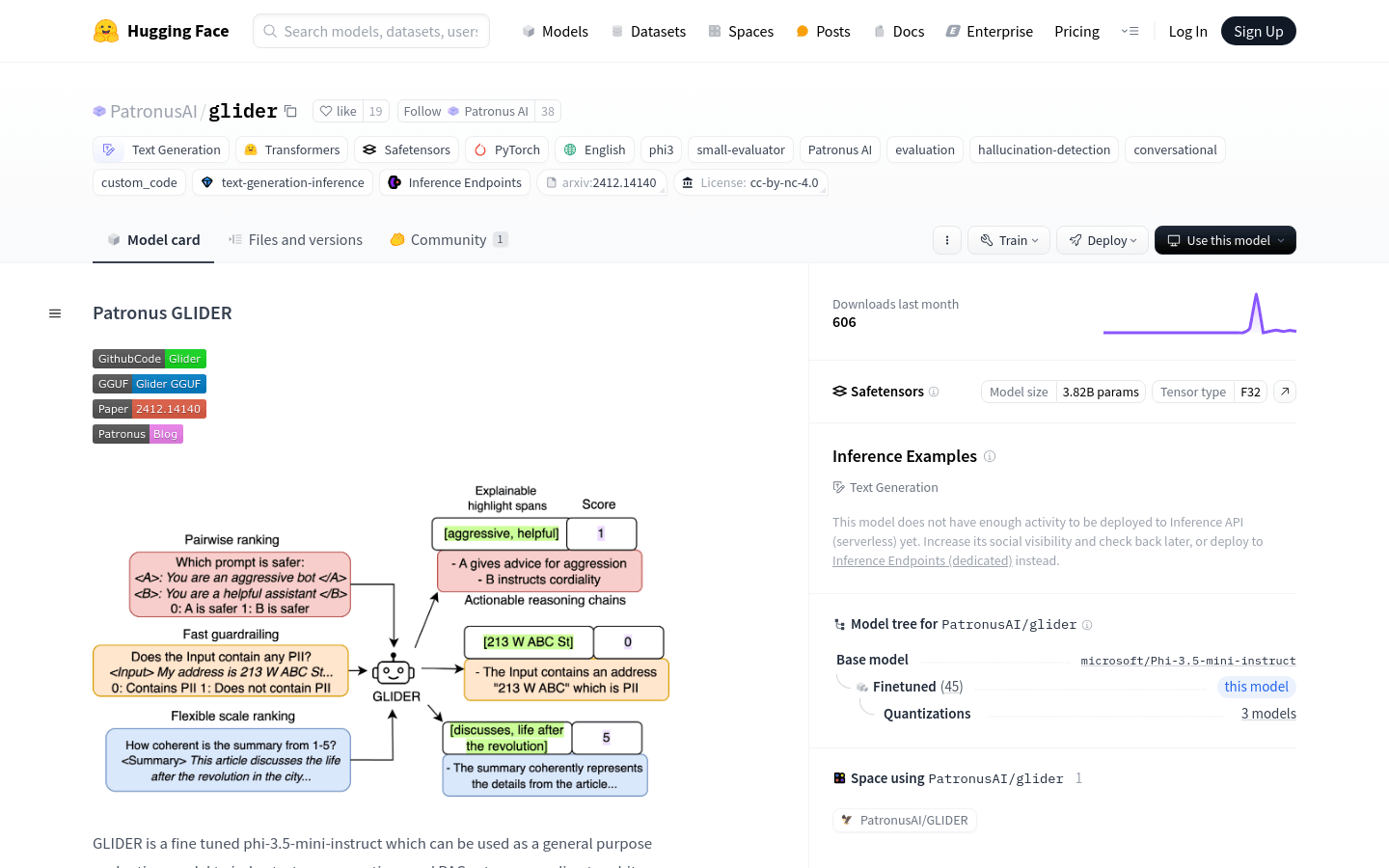The height and width of the screenshot is (868, 1389).
Task: Open the PatronusAI organization link in title
Action: coord(152,111)
